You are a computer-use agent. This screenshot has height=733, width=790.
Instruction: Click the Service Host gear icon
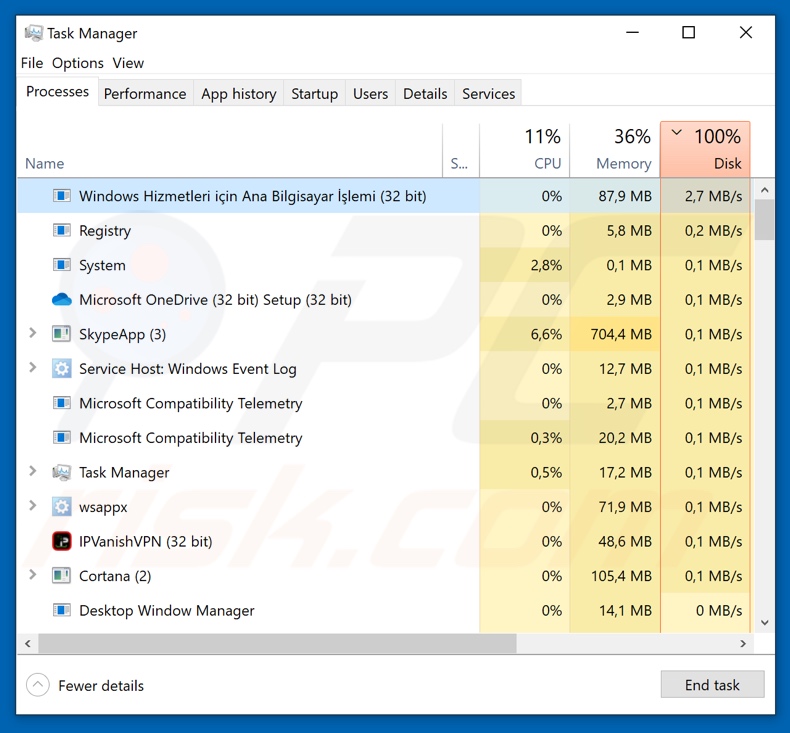pyautogui.click(x=61, y=369)
